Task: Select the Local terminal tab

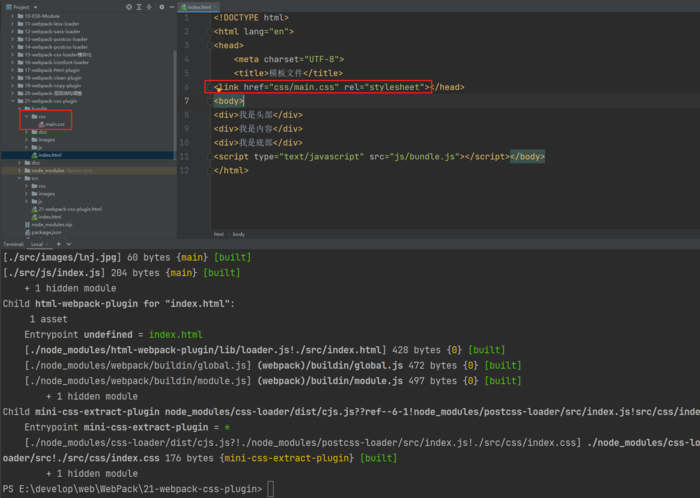Action: click(x=37, y=244)
